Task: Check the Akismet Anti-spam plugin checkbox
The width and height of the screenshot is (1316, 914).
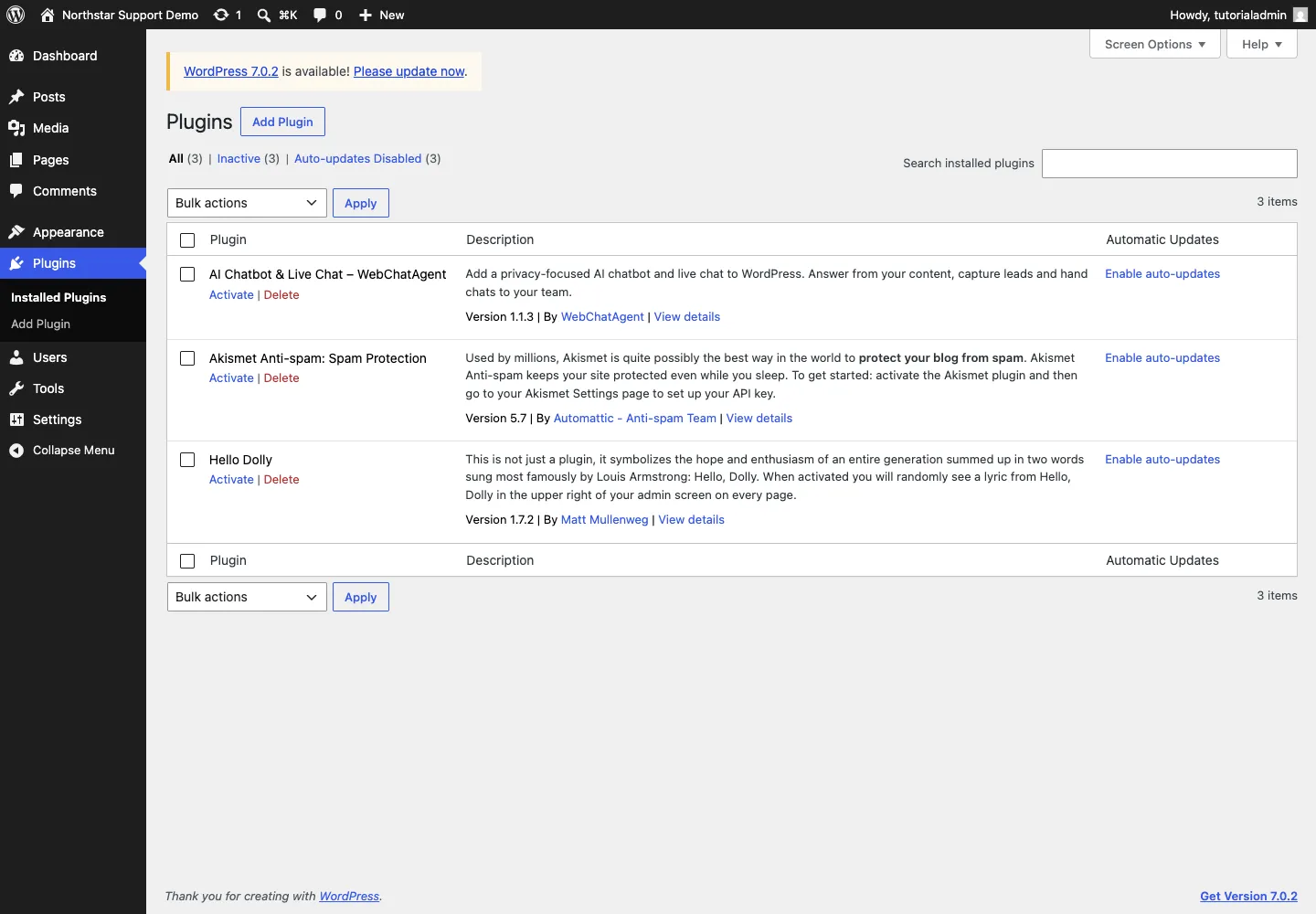Action: point(187,358)
